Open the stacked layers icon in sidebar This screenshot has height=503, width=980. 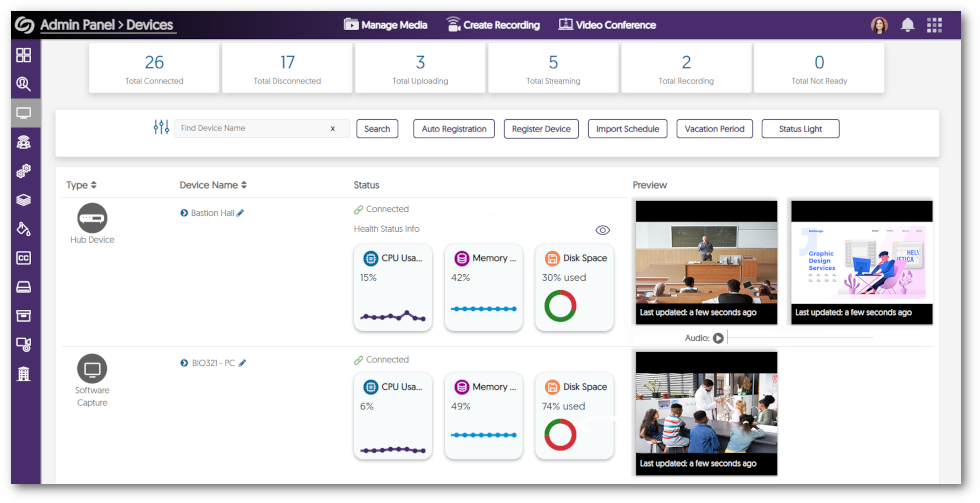point(24,200)
